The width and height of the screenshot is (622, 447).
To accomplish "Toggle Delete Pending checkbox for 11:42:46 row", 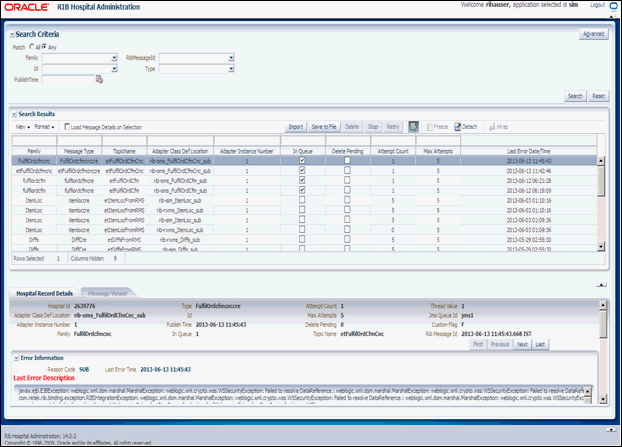I will [347, 170].
